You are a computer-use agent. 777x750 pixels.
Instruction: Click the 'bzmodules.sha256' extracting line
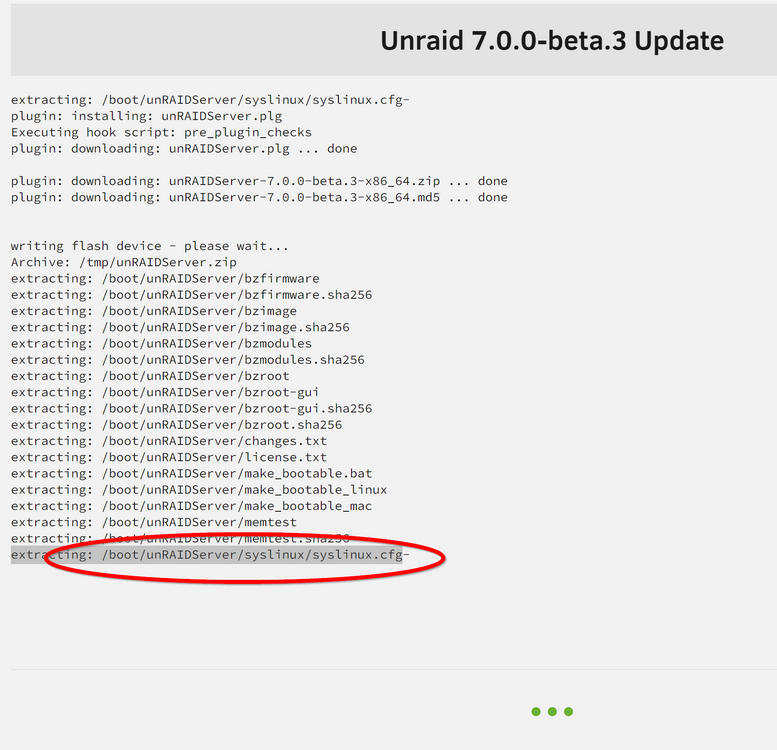click(188, 360)
